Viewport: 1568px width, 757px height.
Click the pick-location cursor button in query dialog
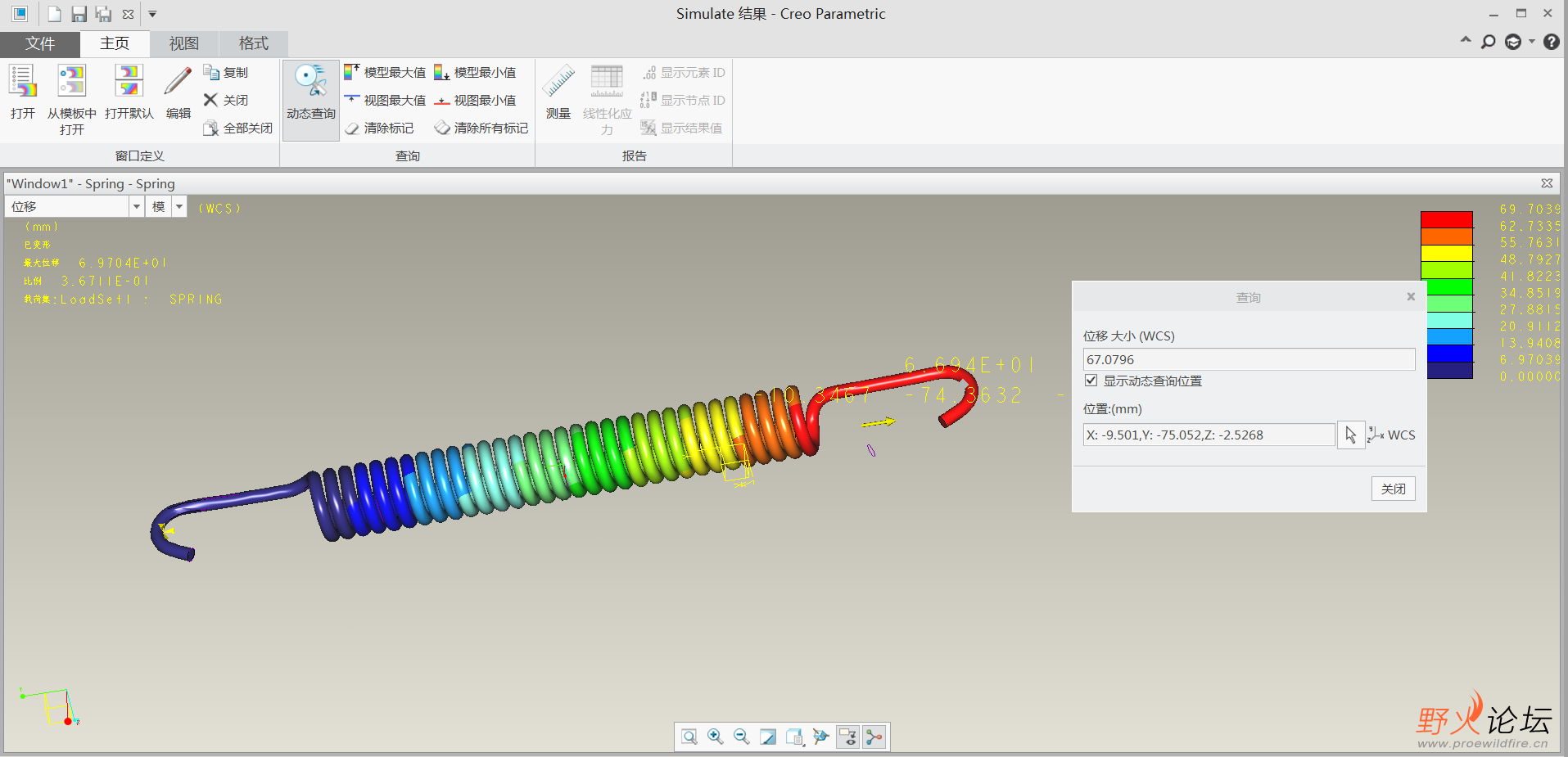(x=1351, y=435)
